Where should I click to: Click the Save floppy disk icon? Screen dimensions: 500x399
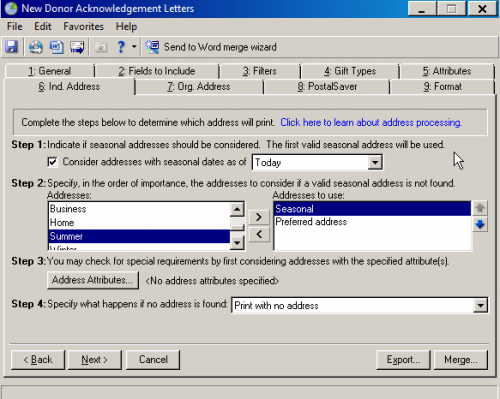coord(11,47)
